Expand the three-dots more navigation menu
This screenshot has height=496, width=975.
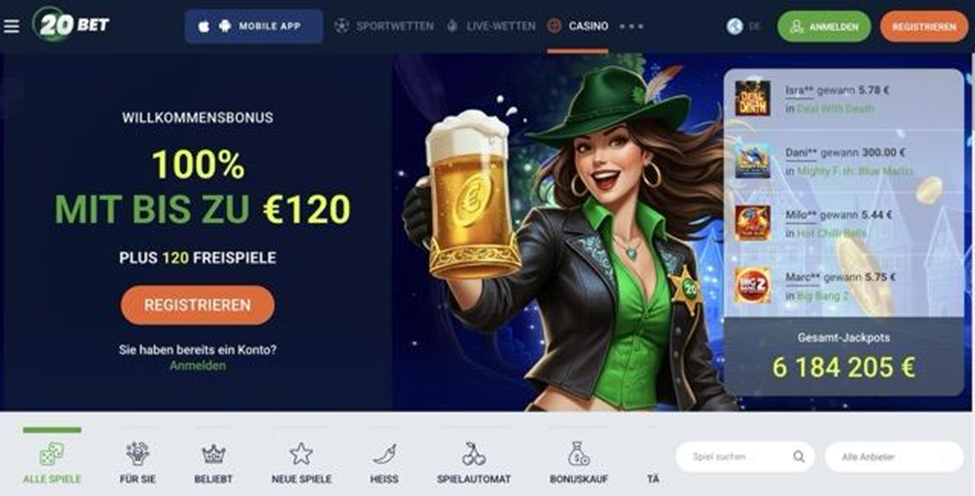click(631, 26)
